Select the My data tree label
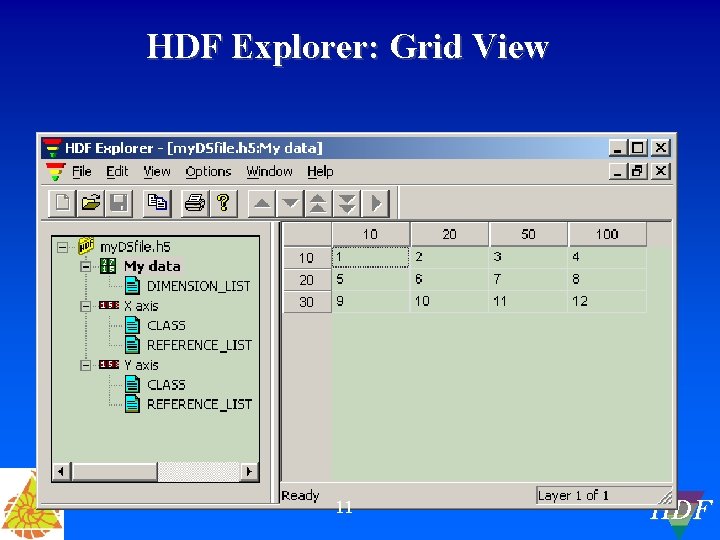 (152, 266)
